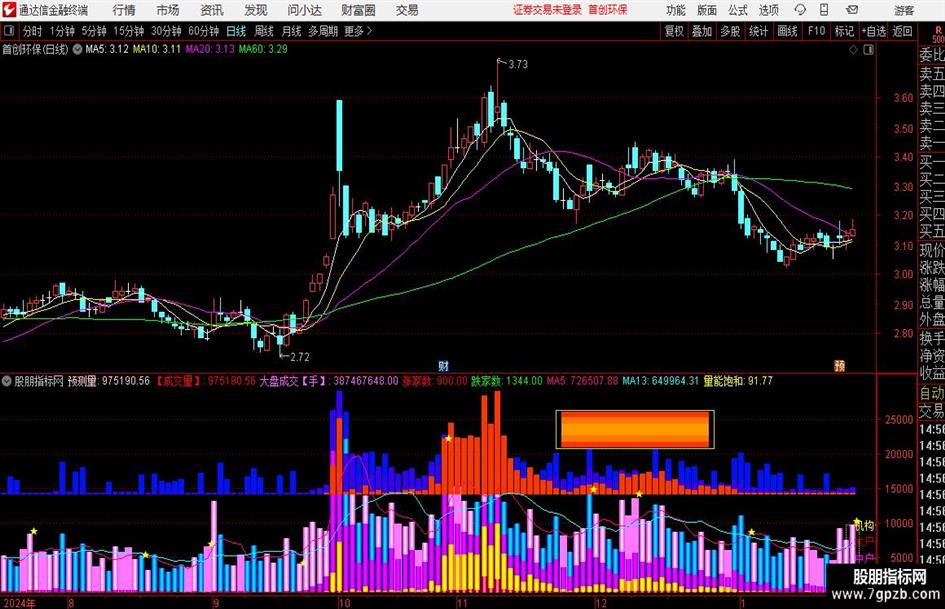
Task: Click the yellow 预 forecast marker
Action: tap(839, 366)
